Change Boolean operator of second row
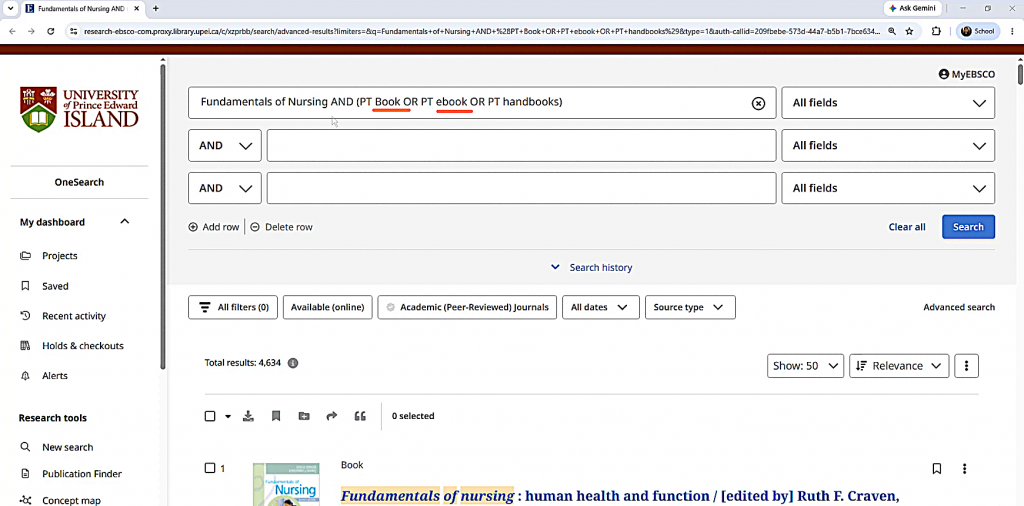 coord(225,146)
